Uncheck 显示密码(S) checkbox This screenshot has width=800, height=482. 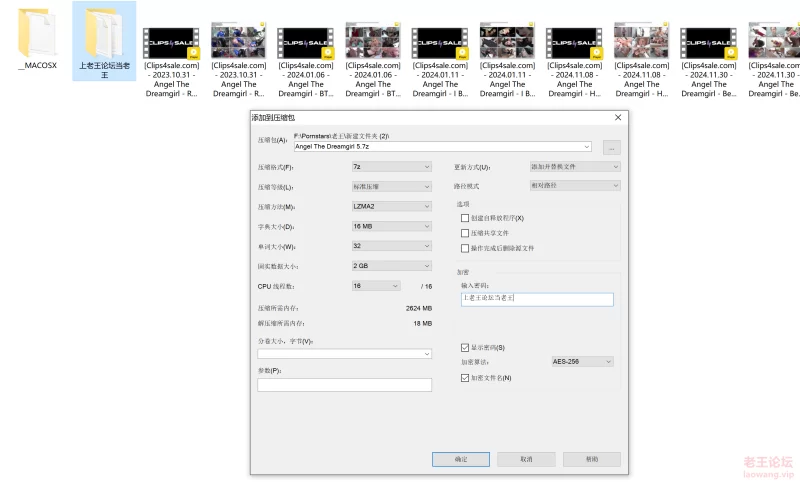[465, 348]
